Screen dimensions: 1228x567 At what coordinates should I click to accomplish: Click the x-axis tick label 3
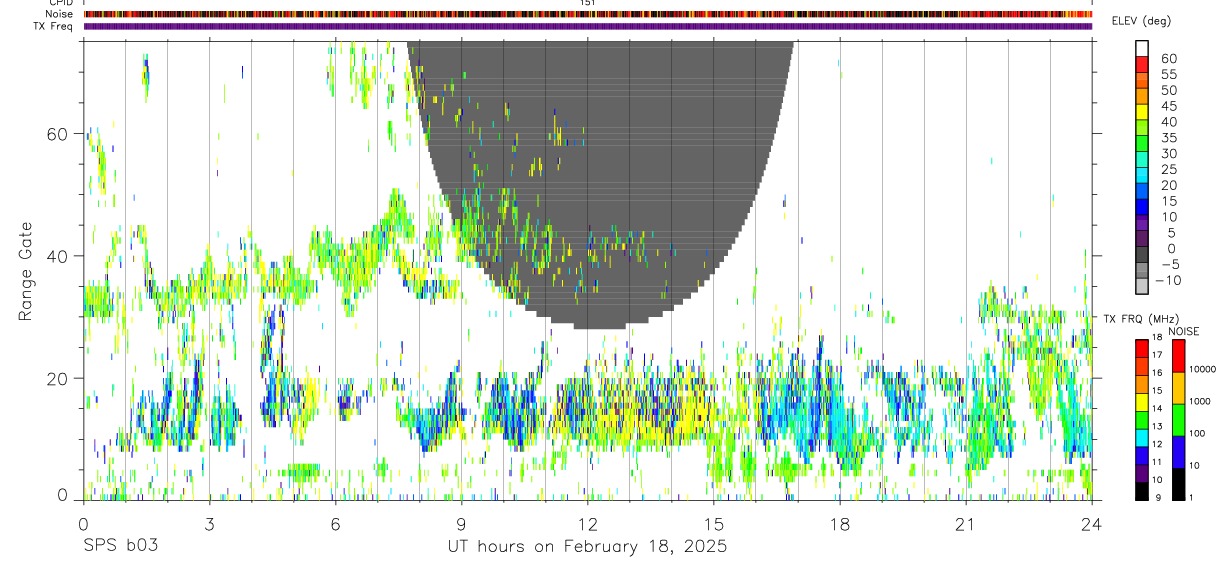tap(209, 523)
